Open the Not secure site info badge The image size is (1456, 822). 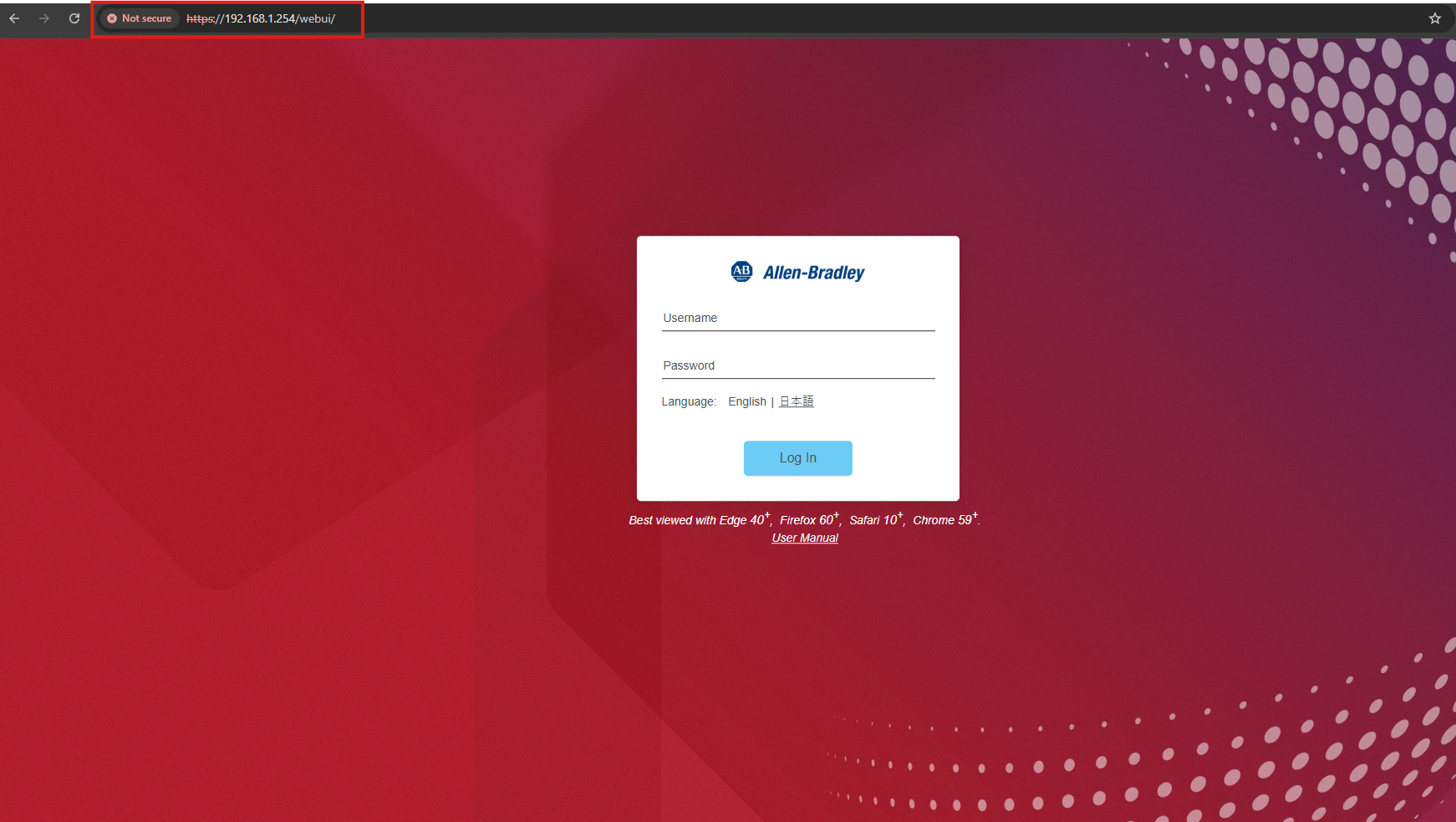tap(139, 18)
